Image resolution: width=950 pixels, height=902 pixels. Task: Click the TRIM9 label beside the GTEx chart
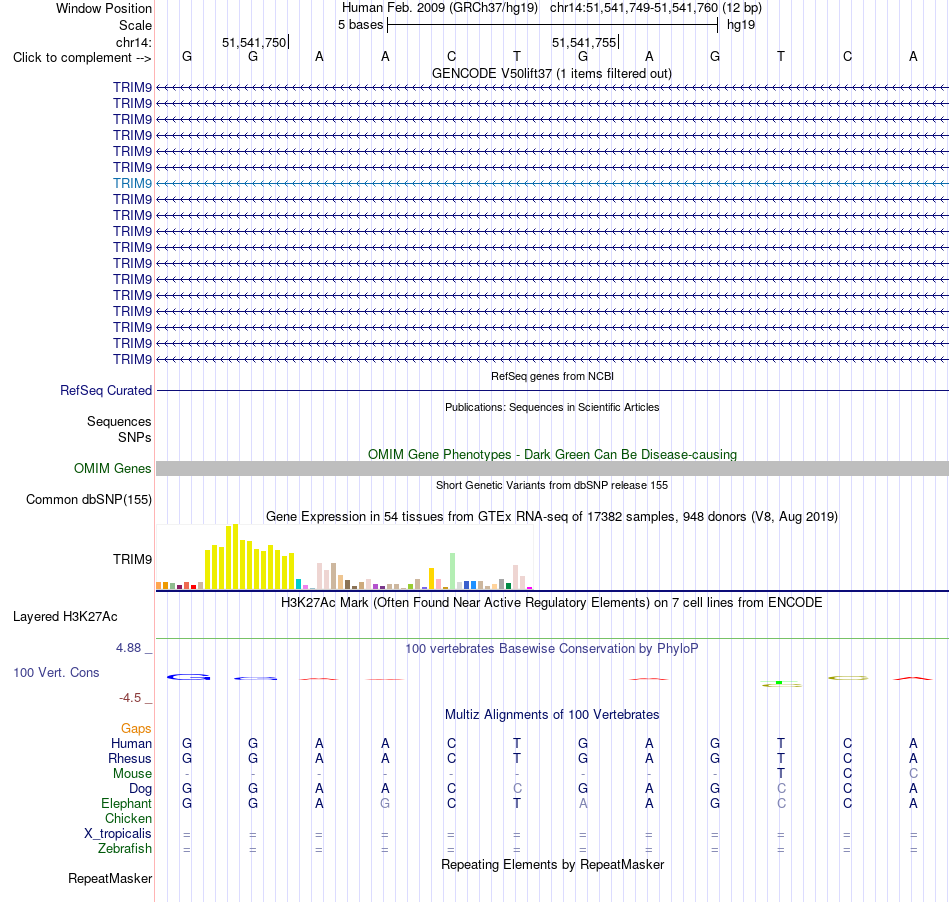click(x=132, y=559)
